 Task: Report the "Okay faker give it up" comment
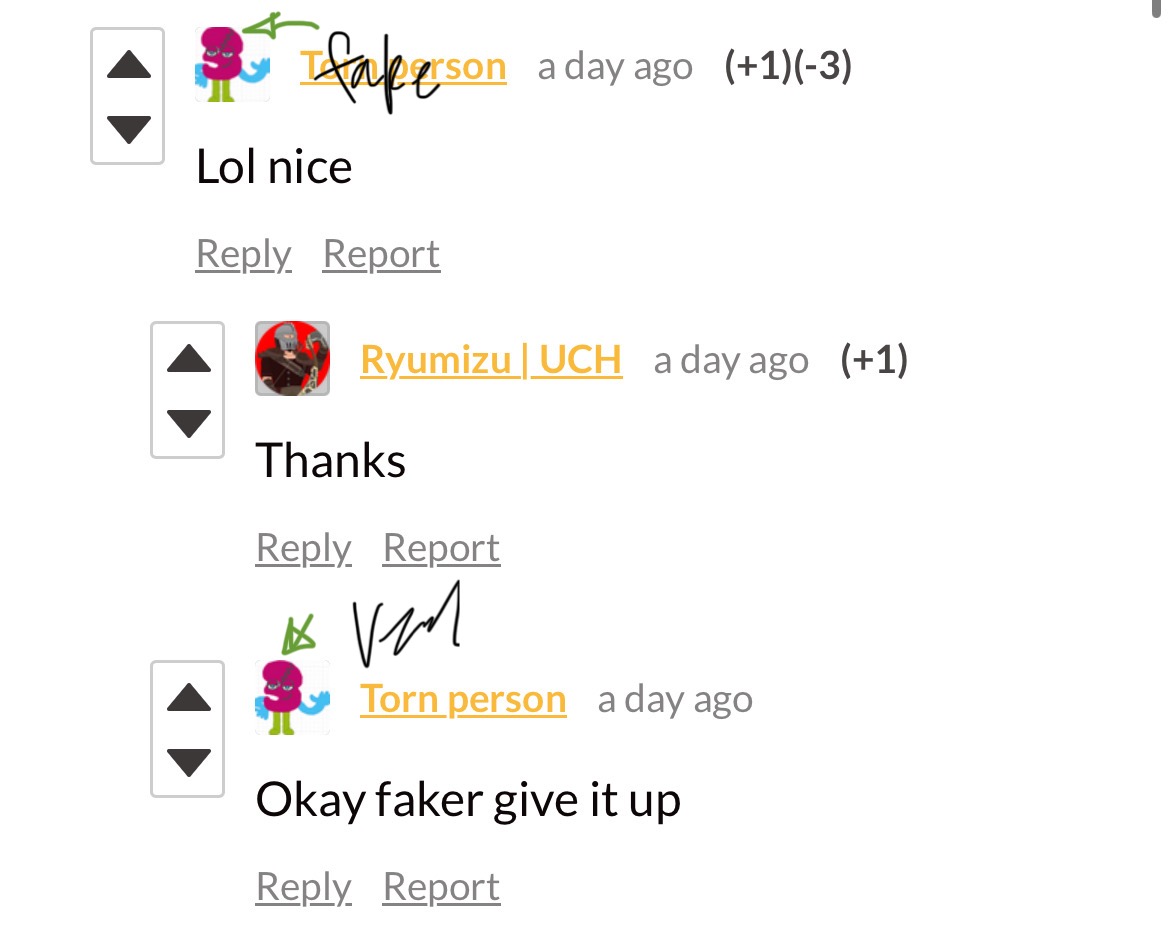442,887
